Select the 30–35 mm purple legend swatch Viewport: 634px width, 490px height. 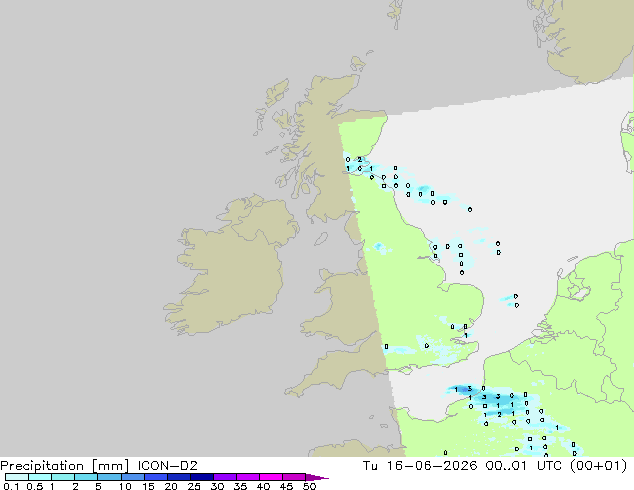225,477
